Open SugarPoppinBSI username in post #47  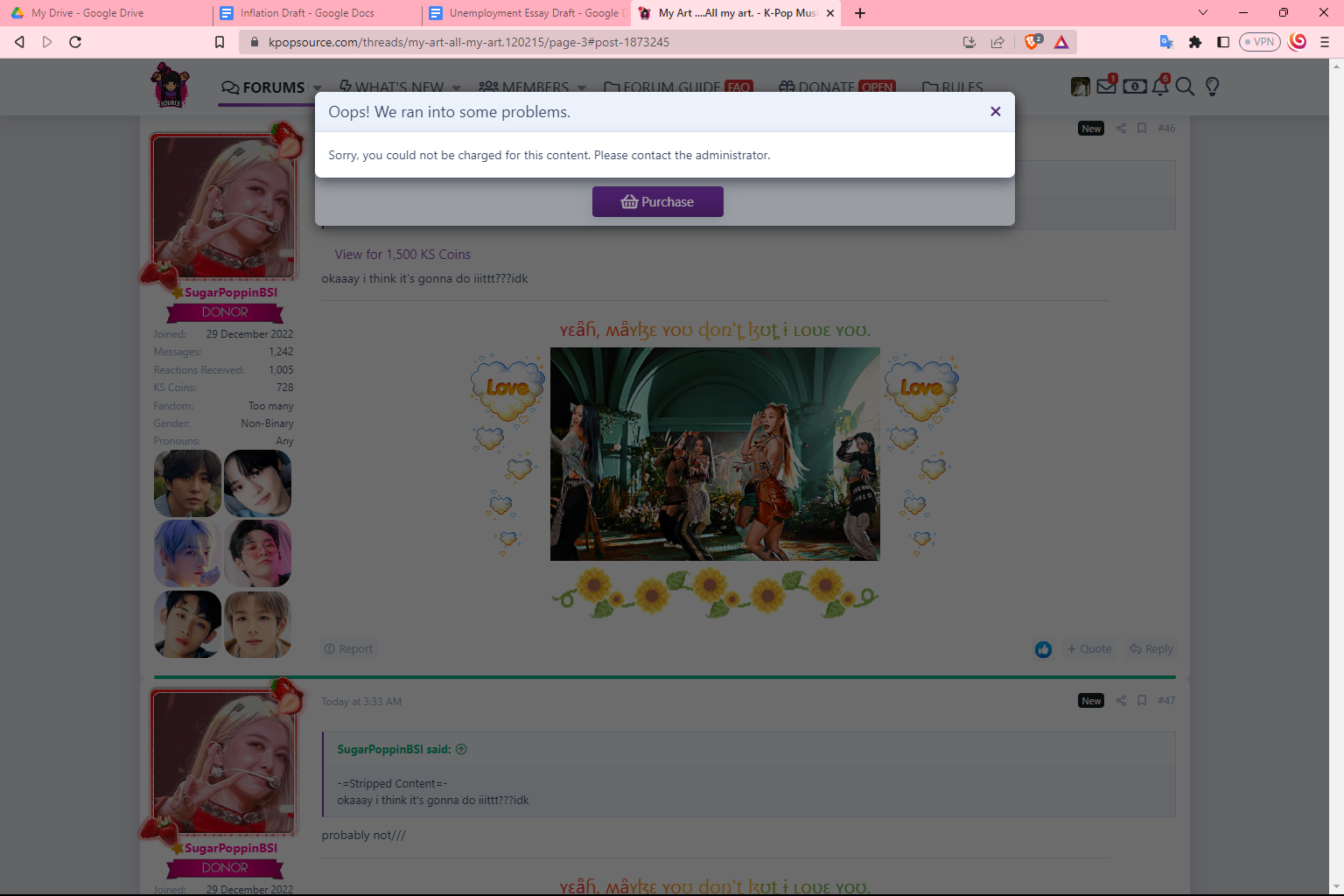pos(231,849)
